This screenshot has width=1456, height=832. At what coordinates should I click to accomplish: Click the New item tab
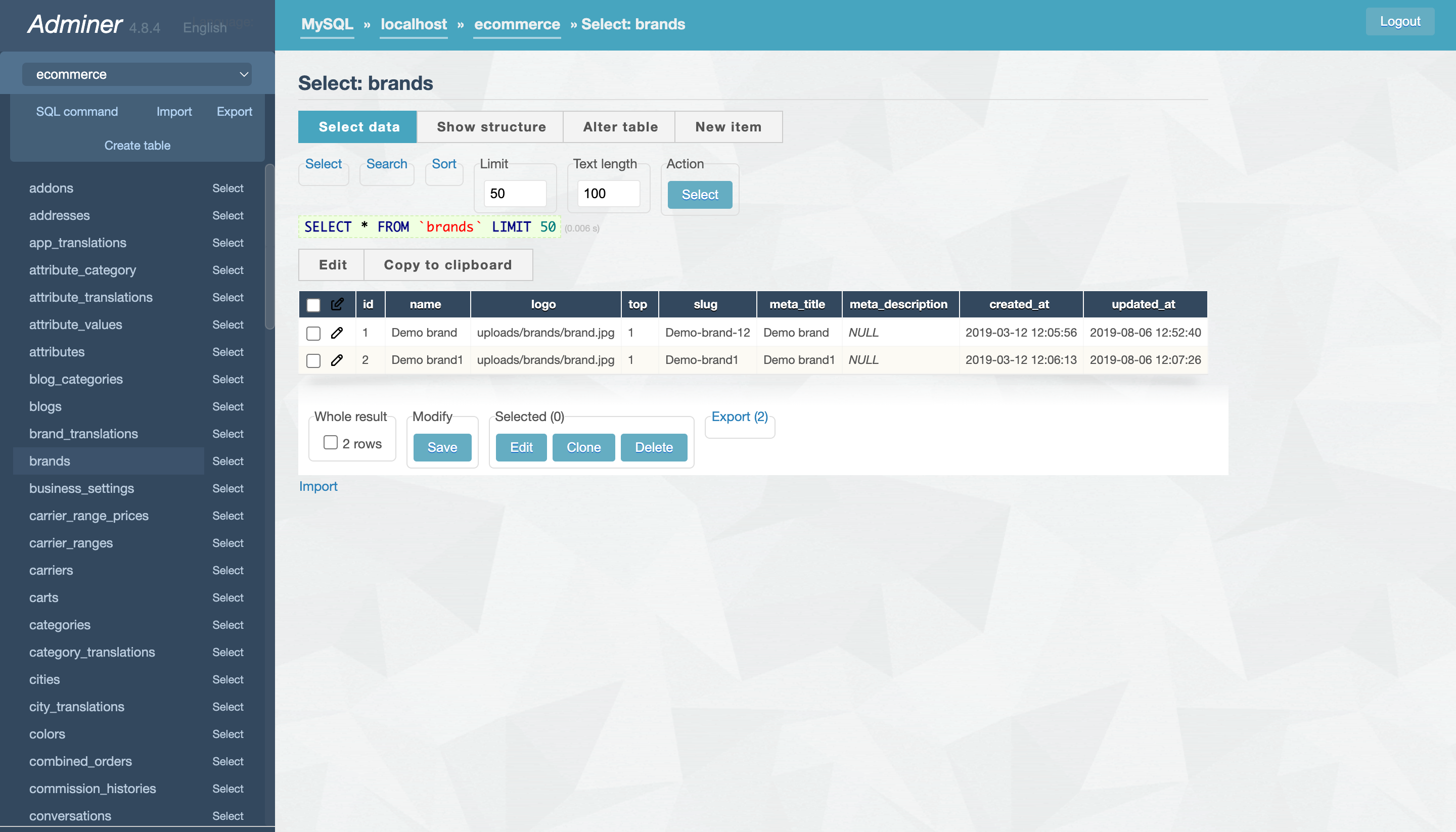tap(728, 127)
